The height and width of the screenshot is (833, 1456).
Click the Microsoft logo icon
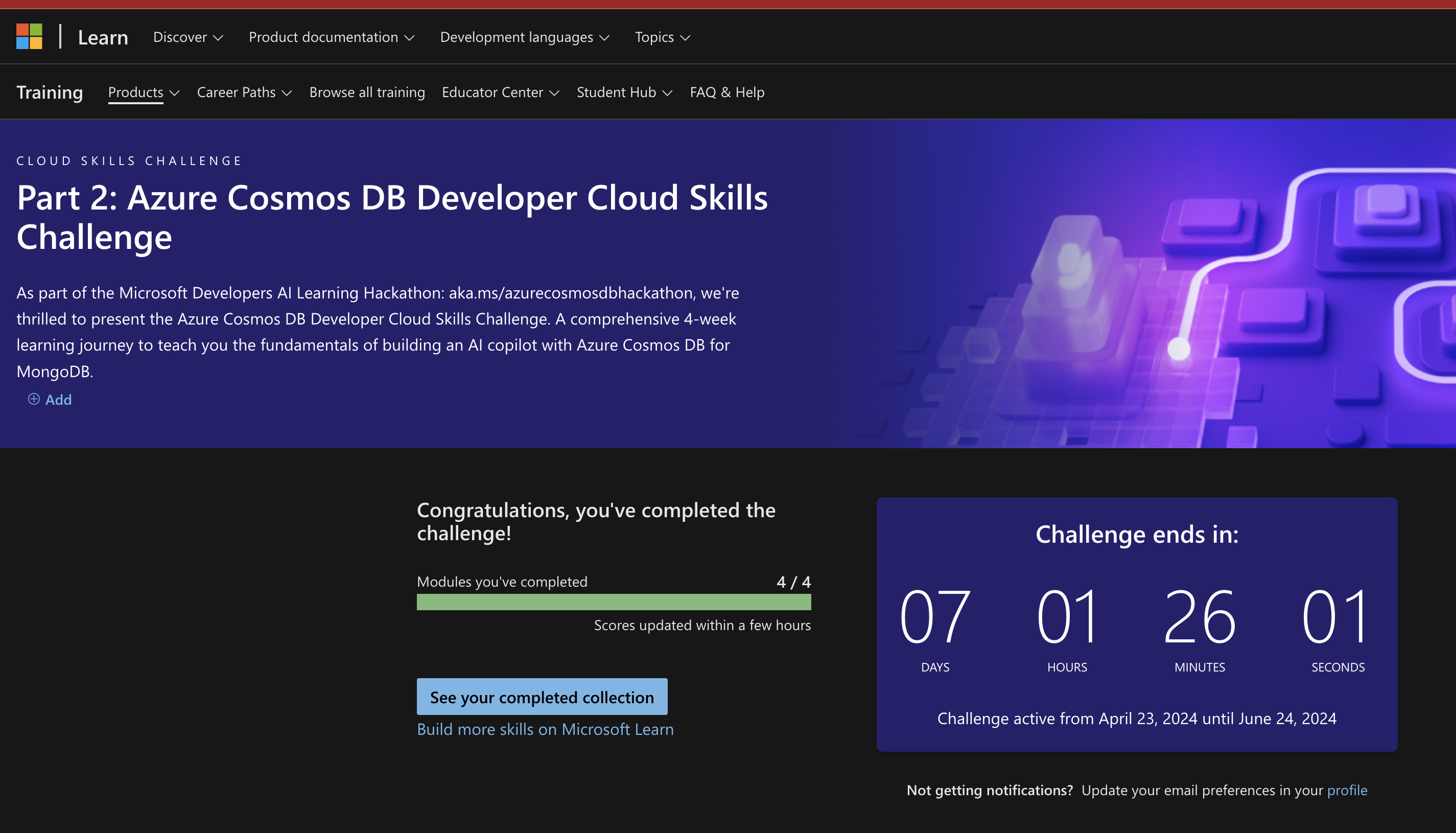(29, 37)
